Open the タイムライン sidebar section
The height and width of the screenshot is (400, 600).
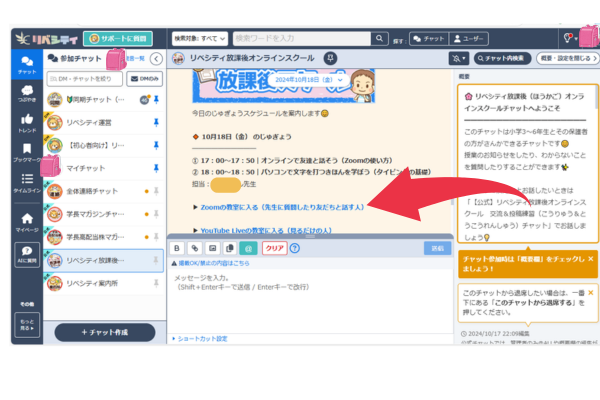(27, 183)
